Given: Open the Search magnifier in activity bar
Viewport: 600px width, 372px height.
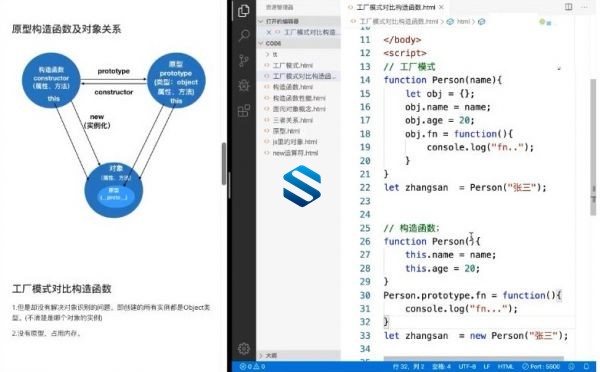Looking at the screenshot, I should (x=244, y=36).
